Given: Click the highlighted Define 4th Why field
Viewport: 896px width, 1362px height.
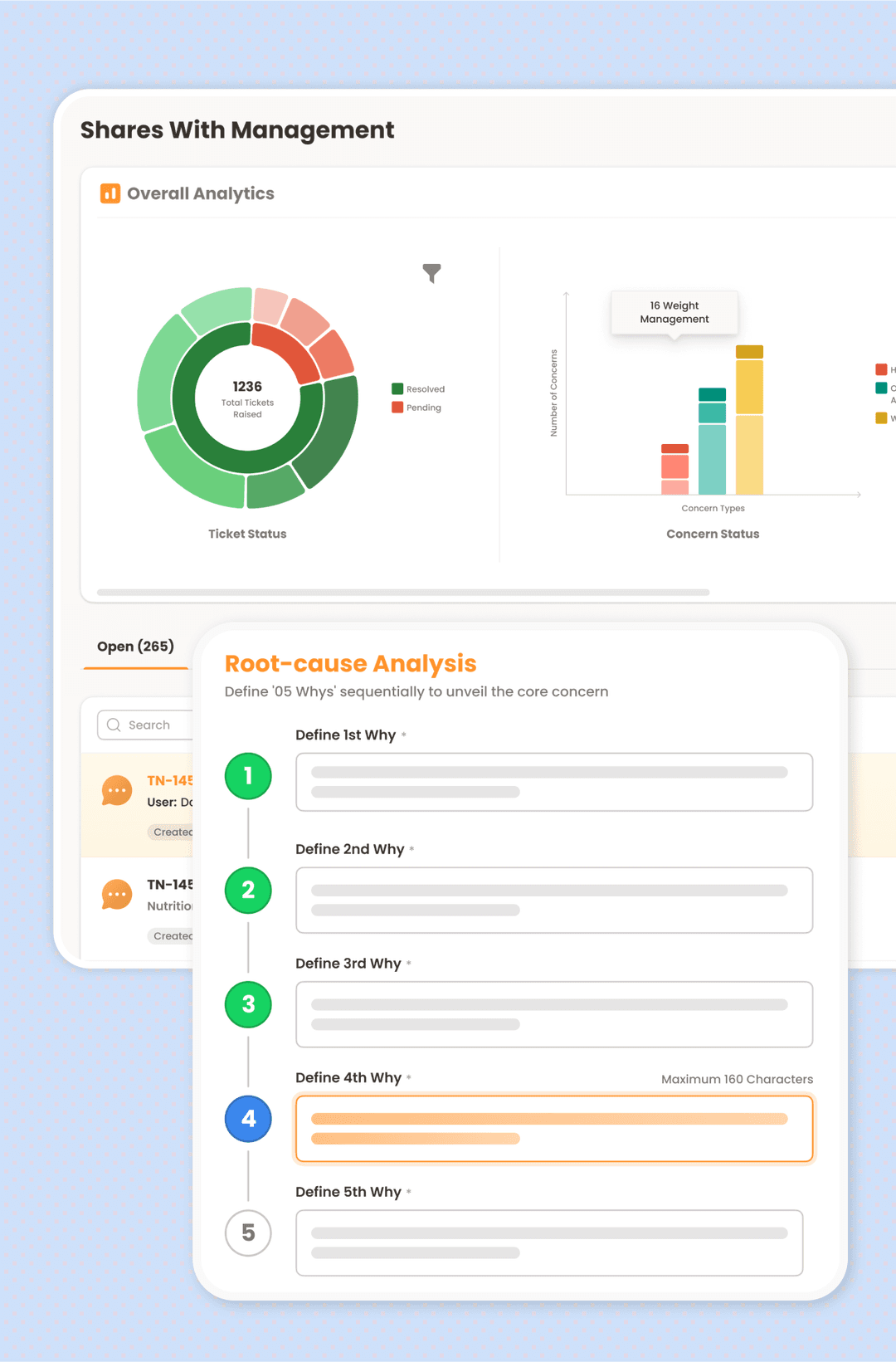Looking at the screenshot, I should [553, 1129].
